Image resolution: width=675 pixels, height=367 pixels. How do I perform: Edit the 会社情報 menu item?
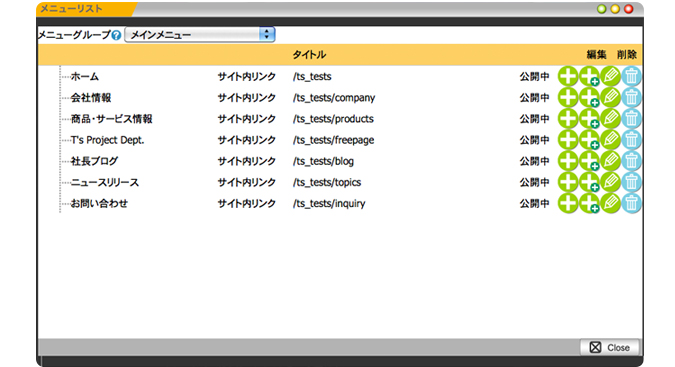click(x=610, y=97)
